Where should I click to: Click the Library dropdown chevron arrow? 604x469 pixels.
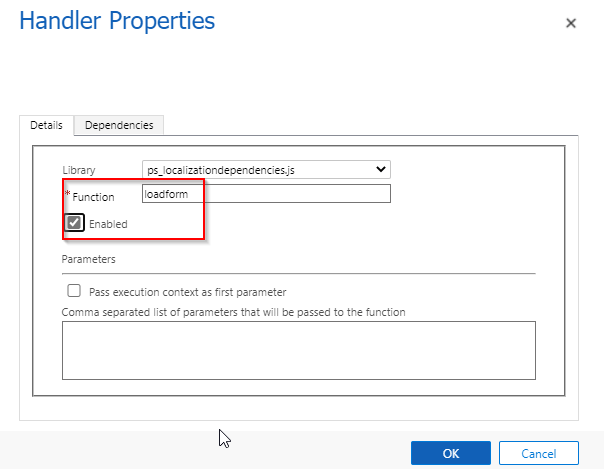coord(379,170)
